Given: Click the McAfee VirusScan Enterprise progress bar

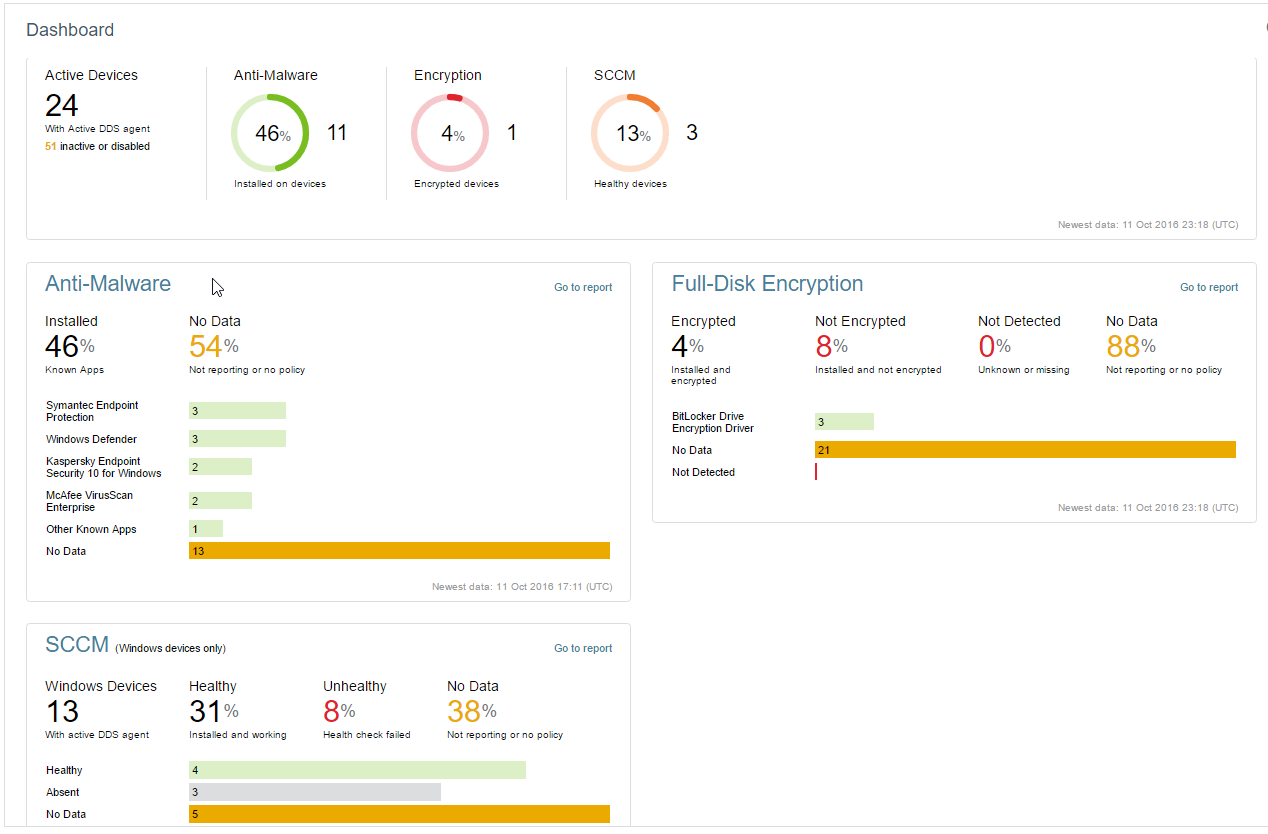Looking at the screenshot, I should [221, 500].
